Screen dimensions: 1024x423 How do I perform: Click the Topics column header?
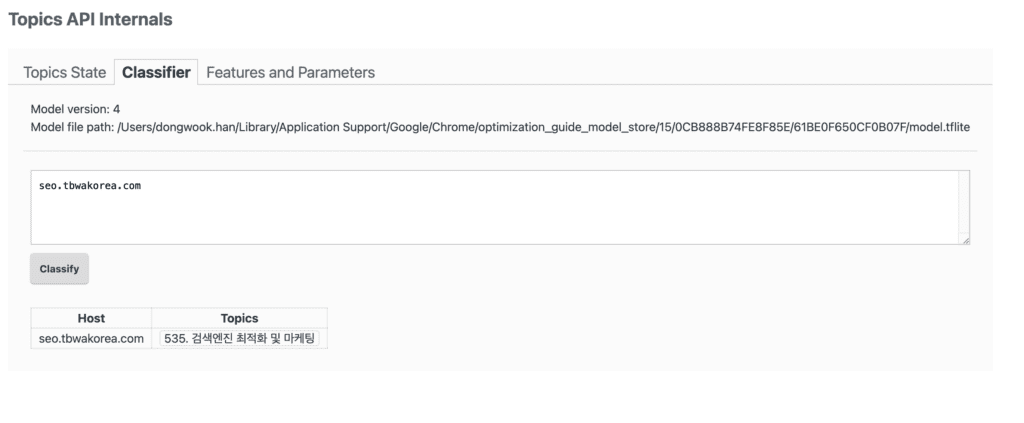point(239,318)
